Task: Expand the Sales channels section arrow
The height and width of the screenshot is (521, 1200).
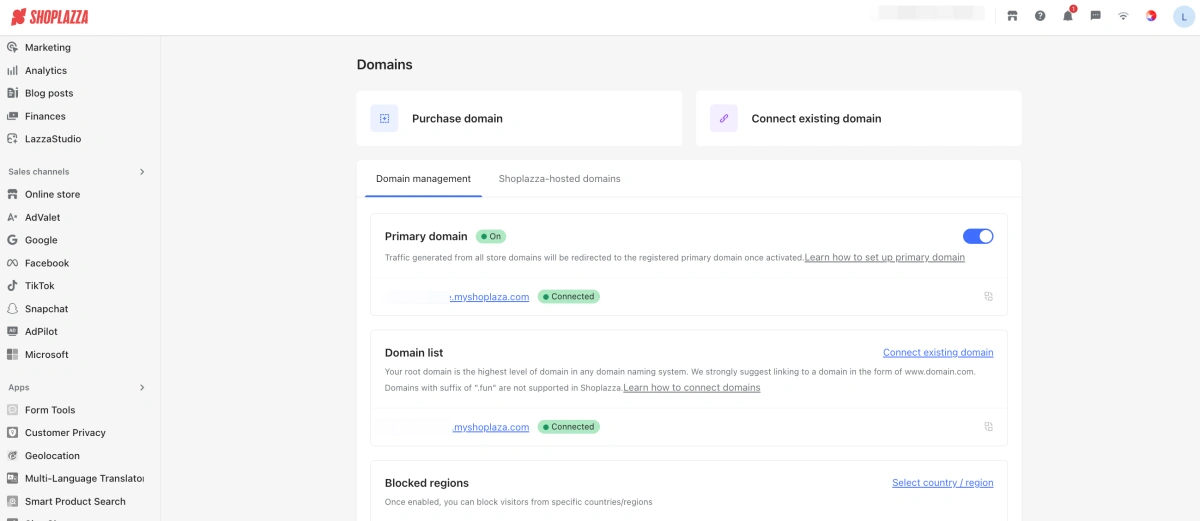Action: (142, 172)
